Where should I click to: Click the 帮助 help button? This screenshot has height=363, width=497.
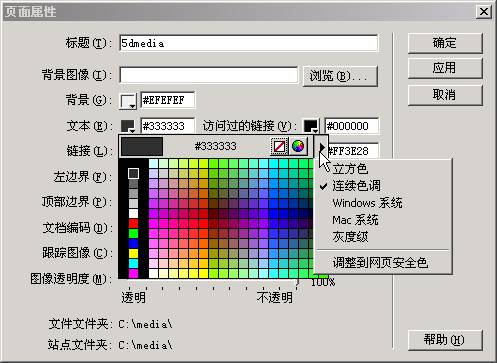(445, 340)
